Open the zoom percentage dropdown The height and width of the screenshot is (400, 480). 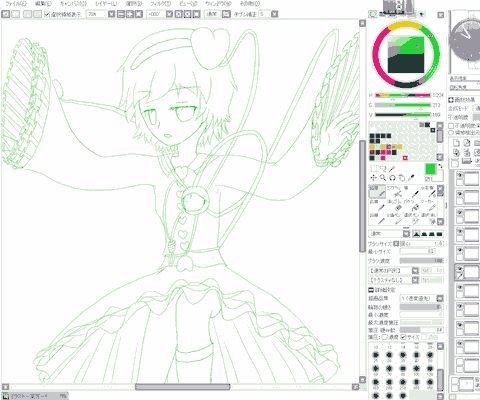(112, 14)
